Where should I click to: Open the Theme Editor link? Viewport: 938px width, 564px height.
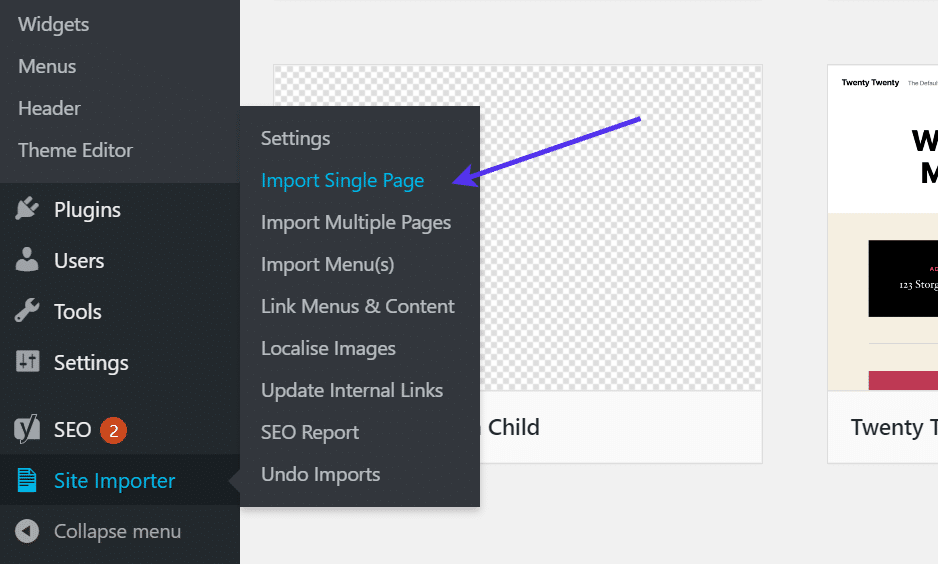pyautogui.click(x=75, y=150)
